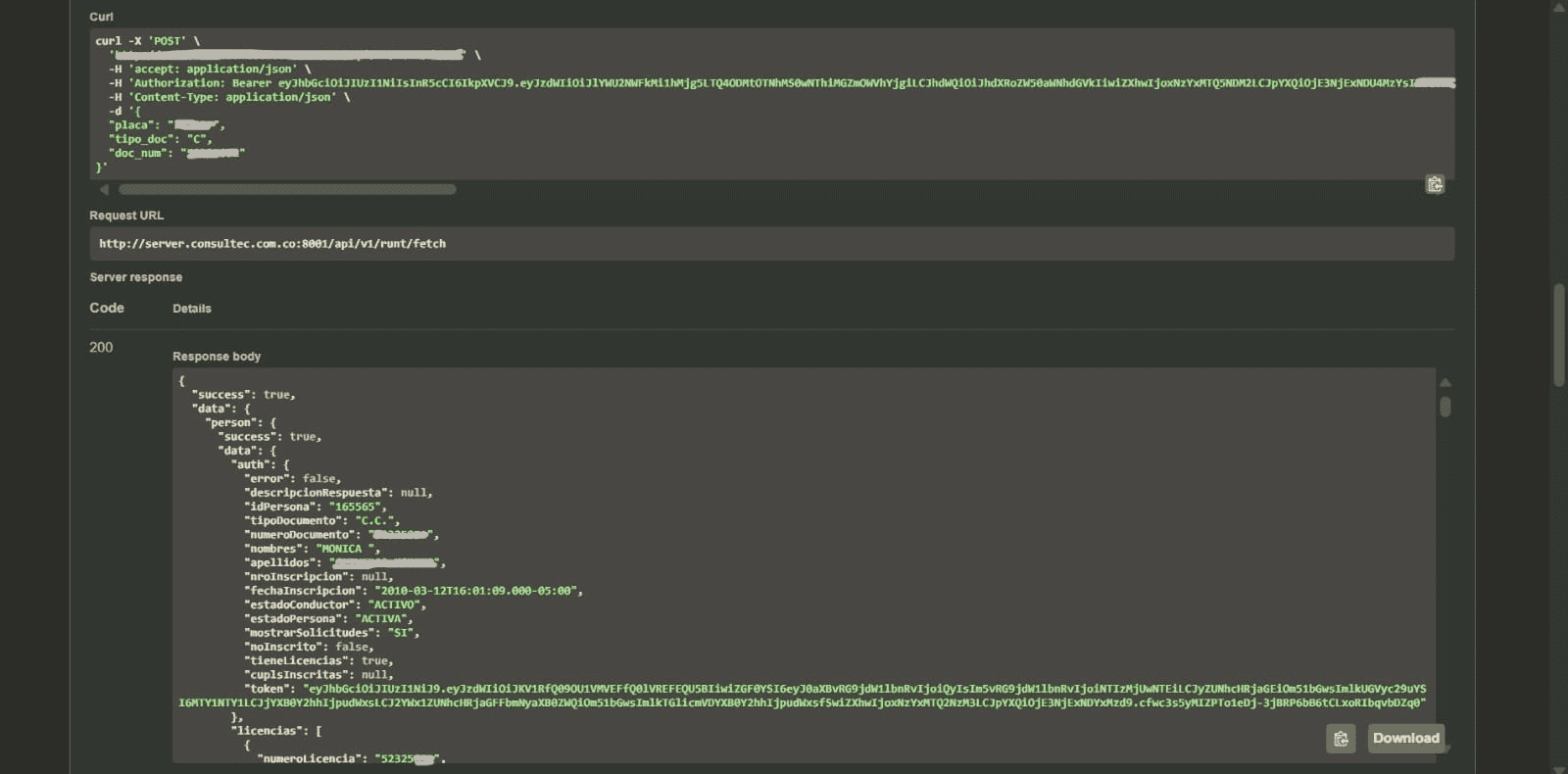Click the "Curl" section label
This screenshot has height=774, width=1568.
pyautogui.click(x=101, y=17)
